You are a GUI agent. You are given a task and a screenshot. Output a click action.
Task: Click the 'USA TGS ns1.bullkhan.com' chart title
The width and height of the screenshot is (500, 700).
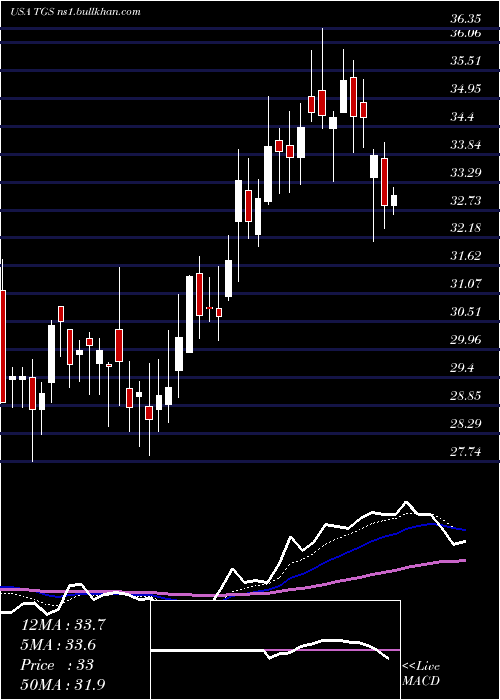75,11
